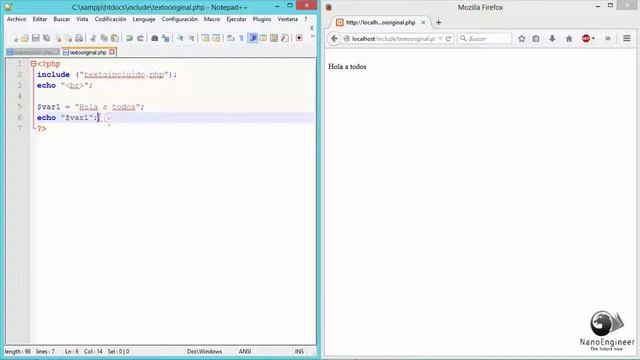The height and width of the screenshot is (360, 640).
Task: Click the ANSI encoding status entry
Action: tap(244, 351)
